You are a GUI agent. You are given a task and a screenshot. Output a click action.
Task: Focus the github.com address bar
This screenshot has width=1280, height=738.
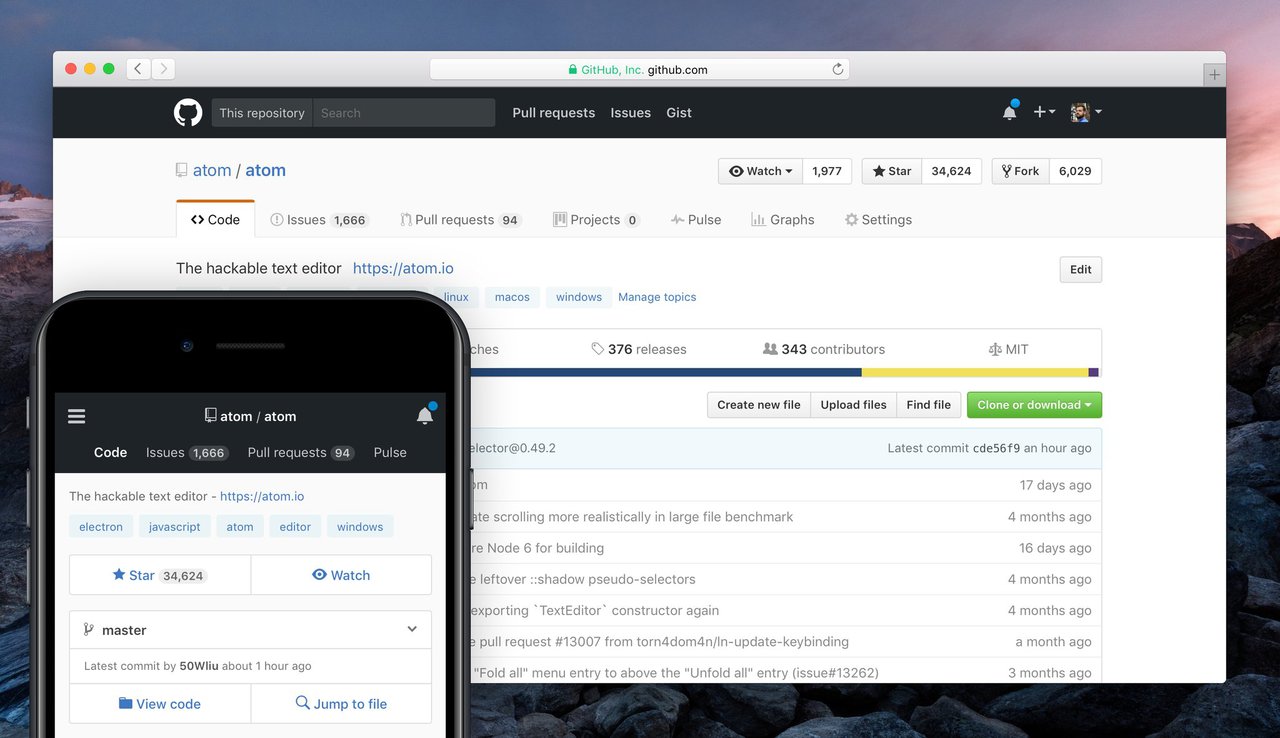coord(640,69)
